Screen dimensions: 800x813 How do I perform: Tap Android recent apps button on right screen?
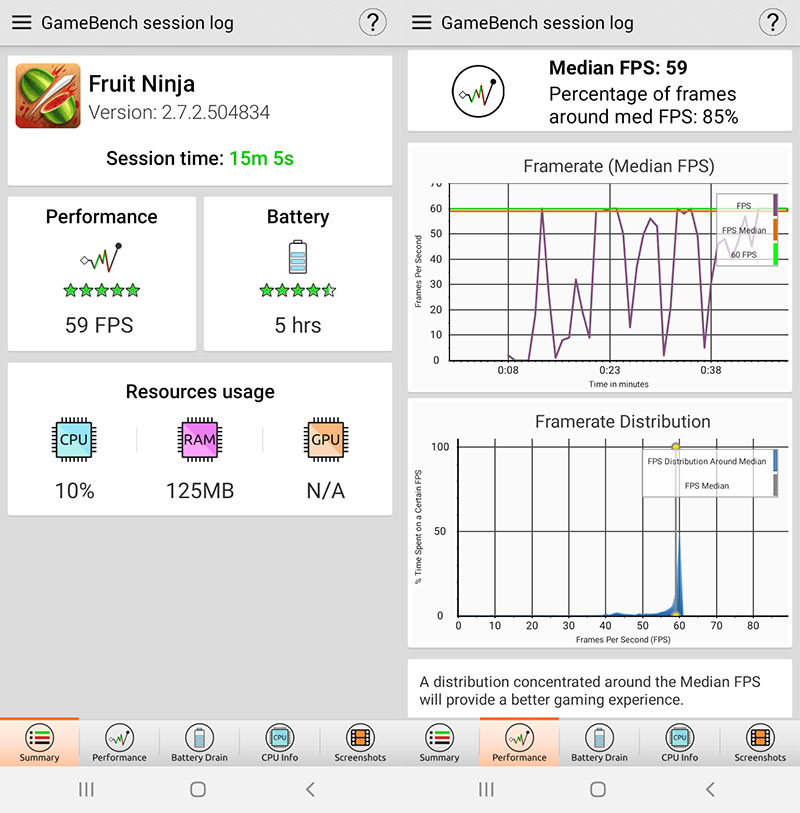pyautogui.click(x=486, y=790)
